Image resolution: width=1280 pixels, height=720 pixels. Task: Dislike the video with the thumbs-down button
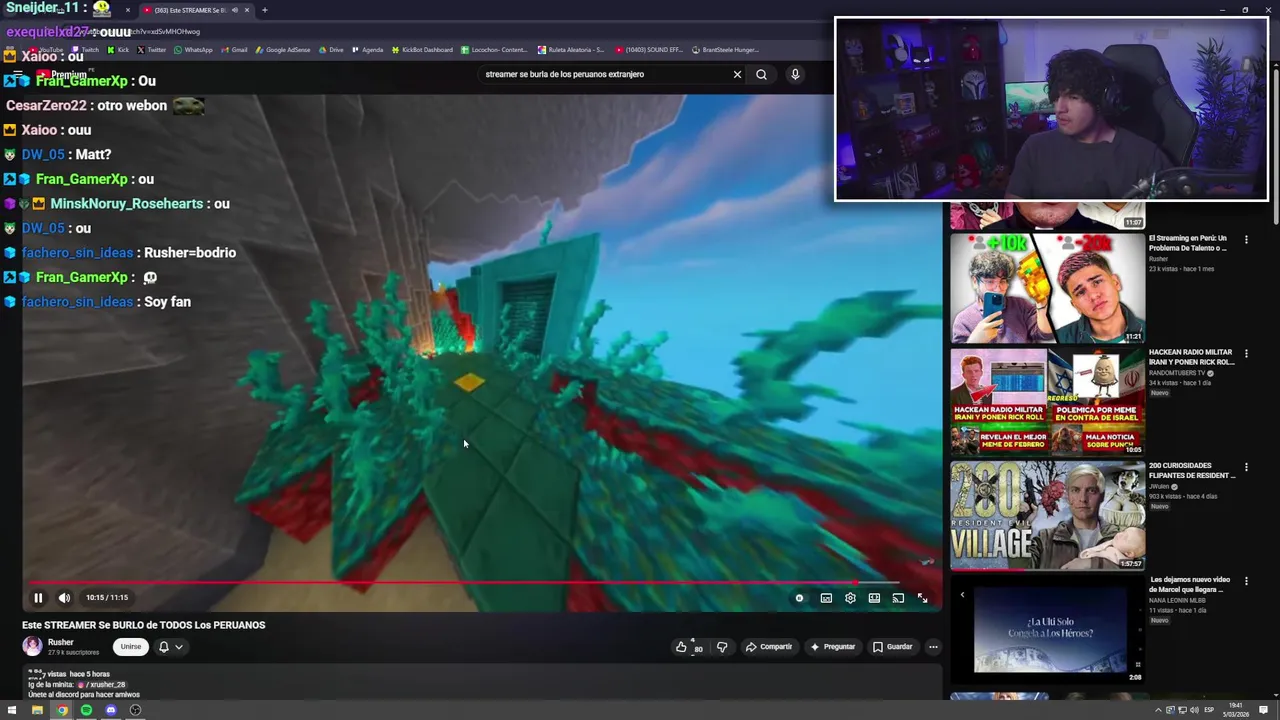coord(721,647)
